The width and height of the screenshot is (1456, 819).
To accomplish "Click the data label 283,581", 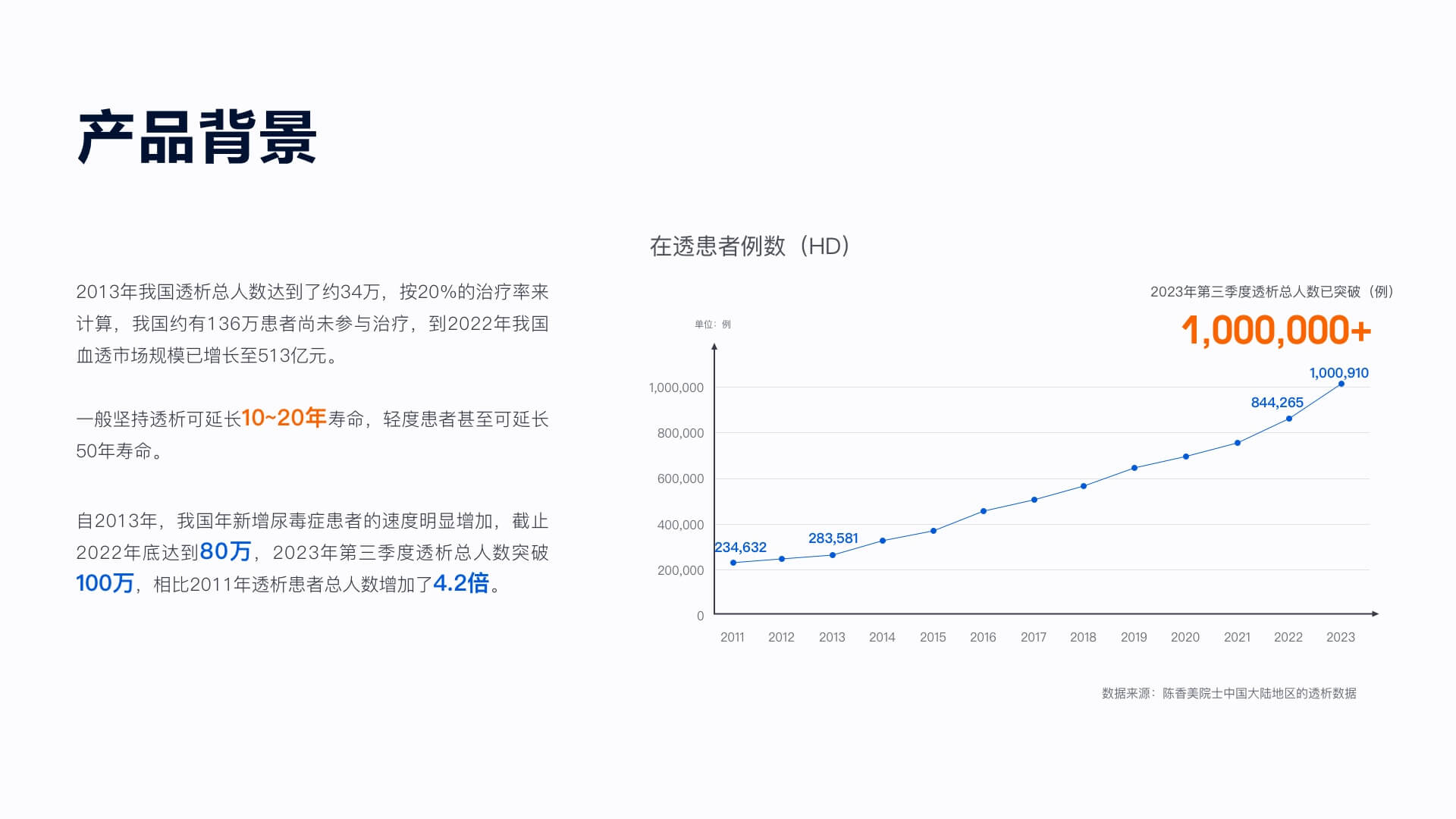I will click(x=833, y=538).
